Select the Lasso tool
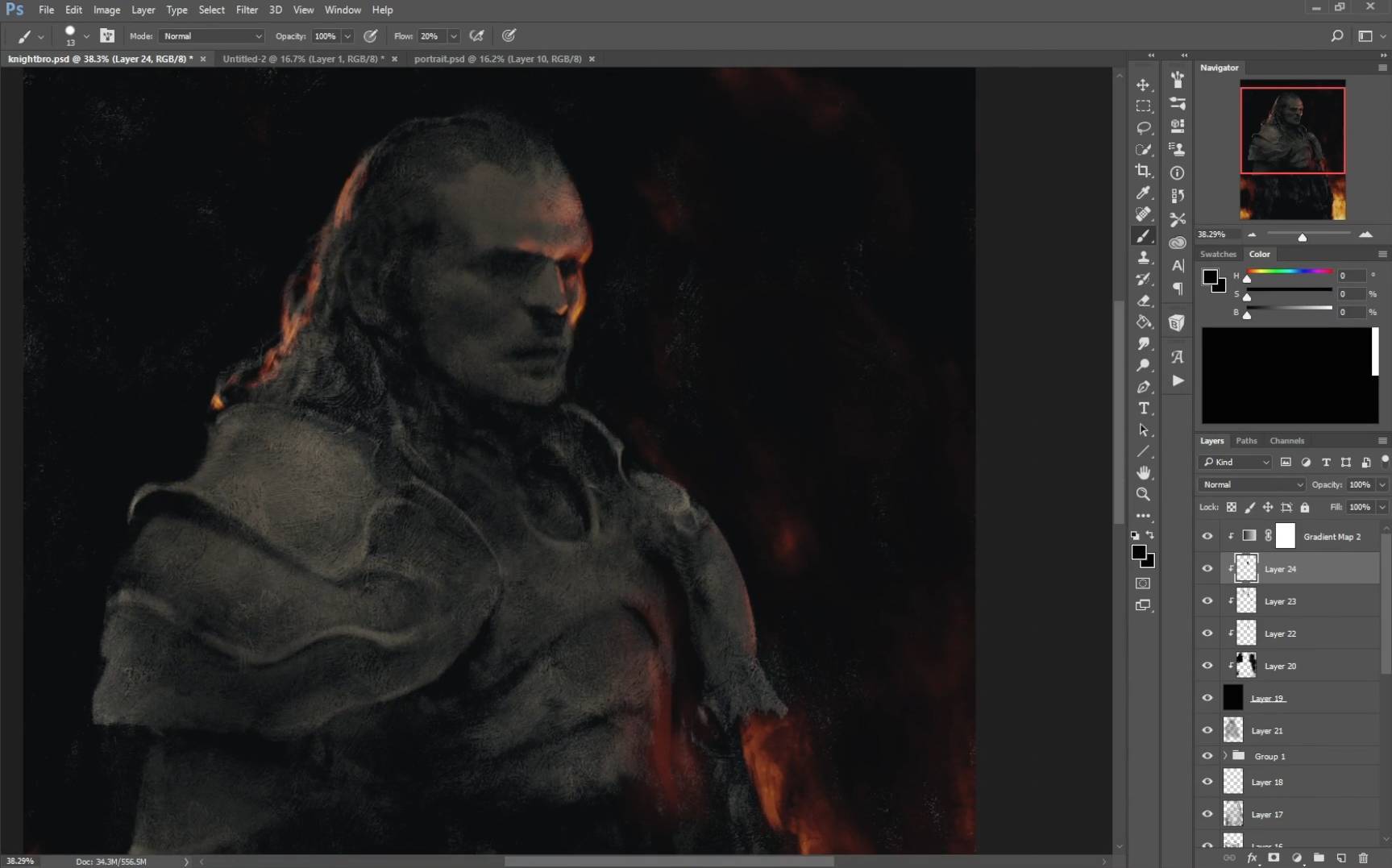Screen dimensions: 1392x868 tap(1143, 128)
